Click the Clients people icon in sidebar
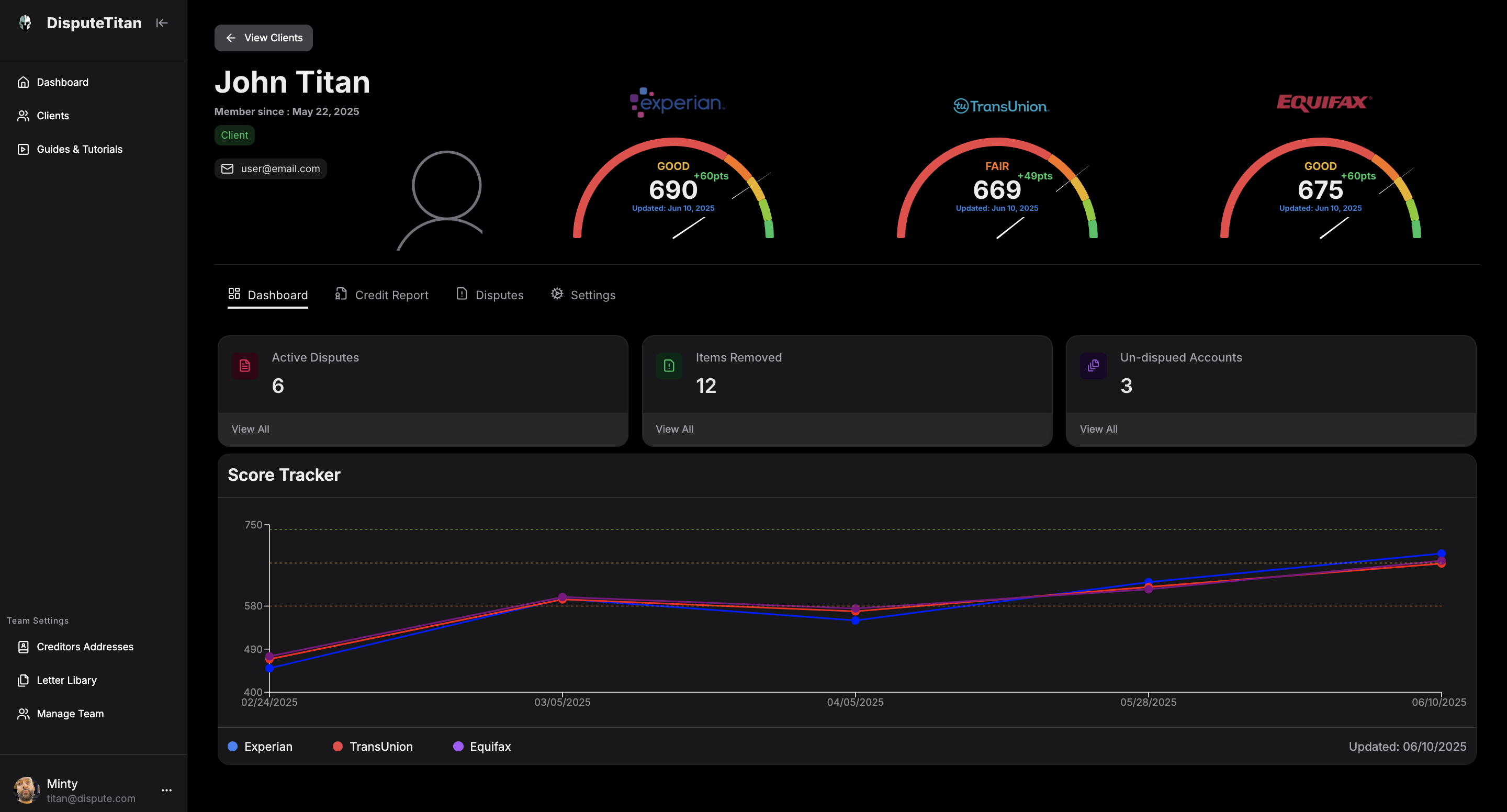The width and height of the screenshot is (1507, 812). point(24,116)
